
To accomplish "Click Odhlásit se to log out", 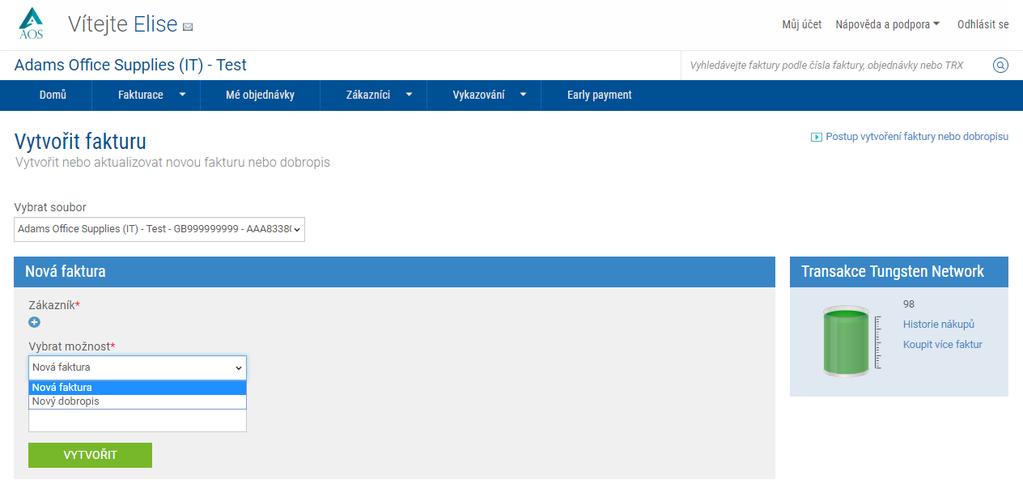I will 983,25.
